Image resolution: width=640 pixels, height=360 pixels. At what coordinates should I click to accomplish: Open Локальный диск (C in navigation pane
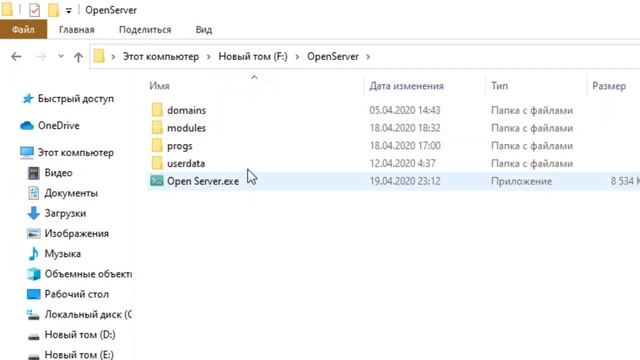coord(88,315)
